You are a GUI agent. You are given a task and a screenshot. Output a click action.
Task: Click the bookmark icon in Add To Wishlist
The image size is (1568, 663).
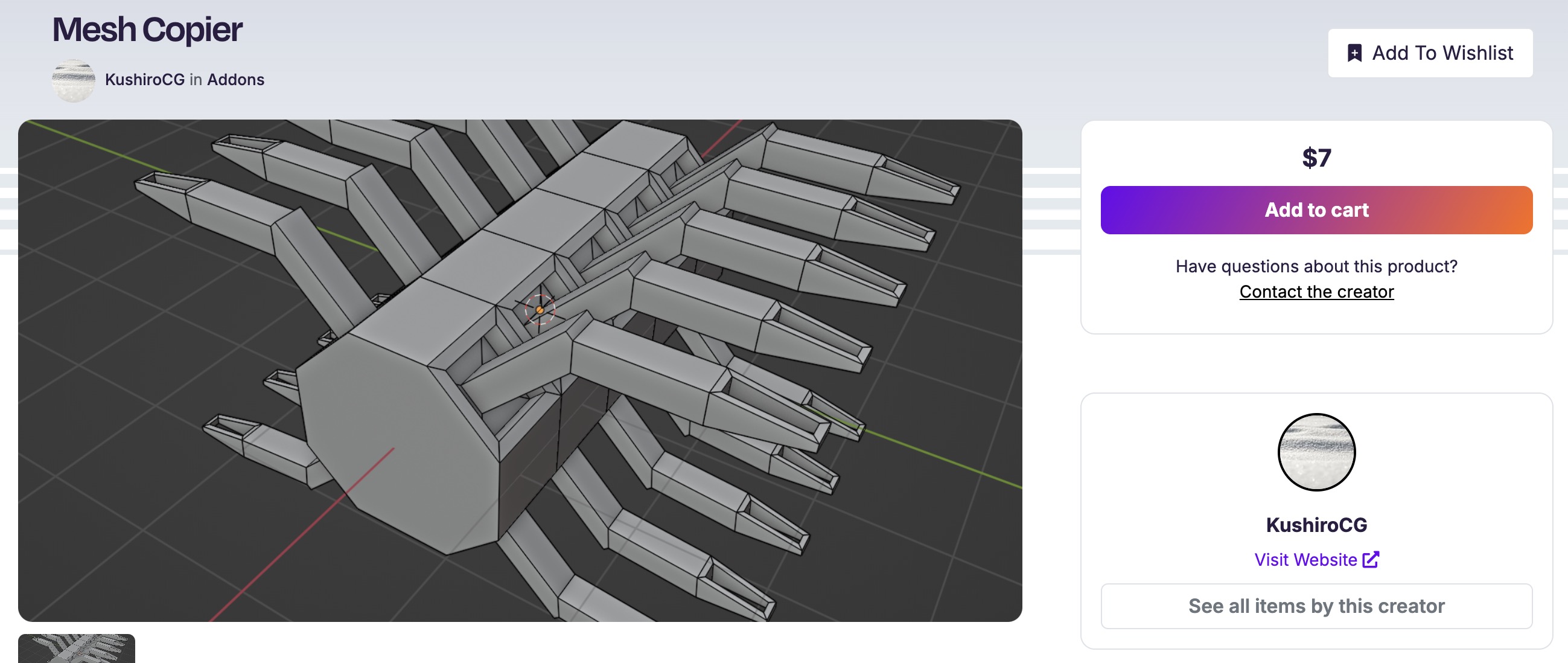tap(1354, 53)
